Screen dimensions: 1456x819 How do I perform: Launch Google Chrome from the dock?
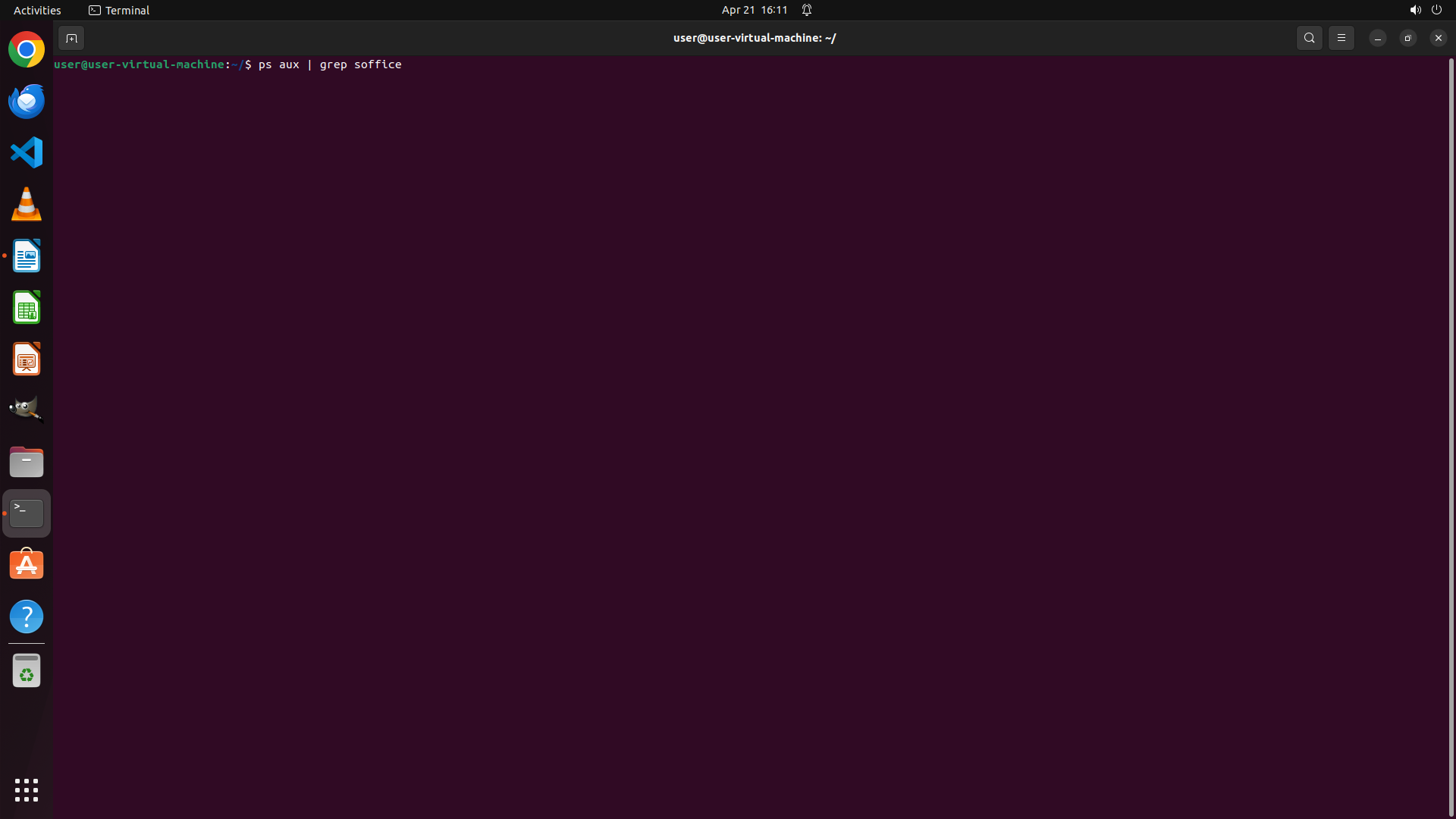click(27, 50)
